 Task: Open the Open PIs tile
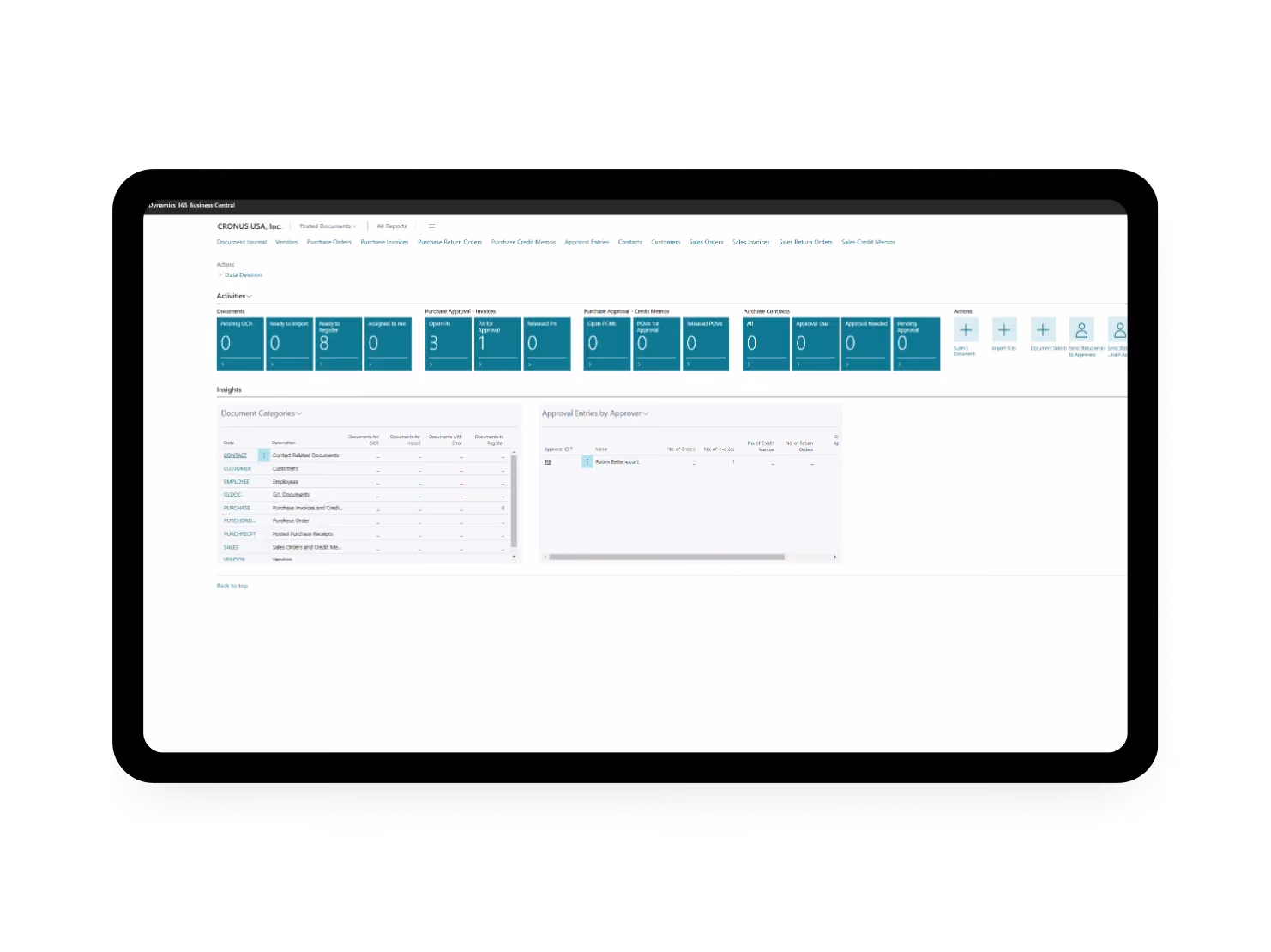click(x=449, y=344)
